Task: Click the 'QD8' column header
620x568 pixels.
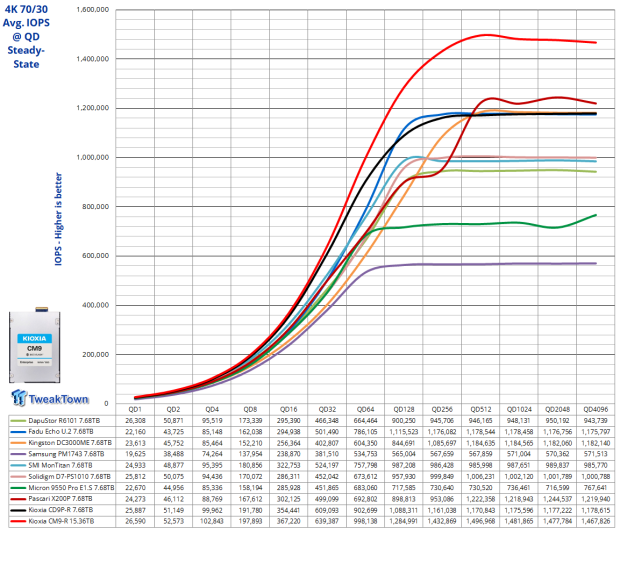Action: coord(250,409)
